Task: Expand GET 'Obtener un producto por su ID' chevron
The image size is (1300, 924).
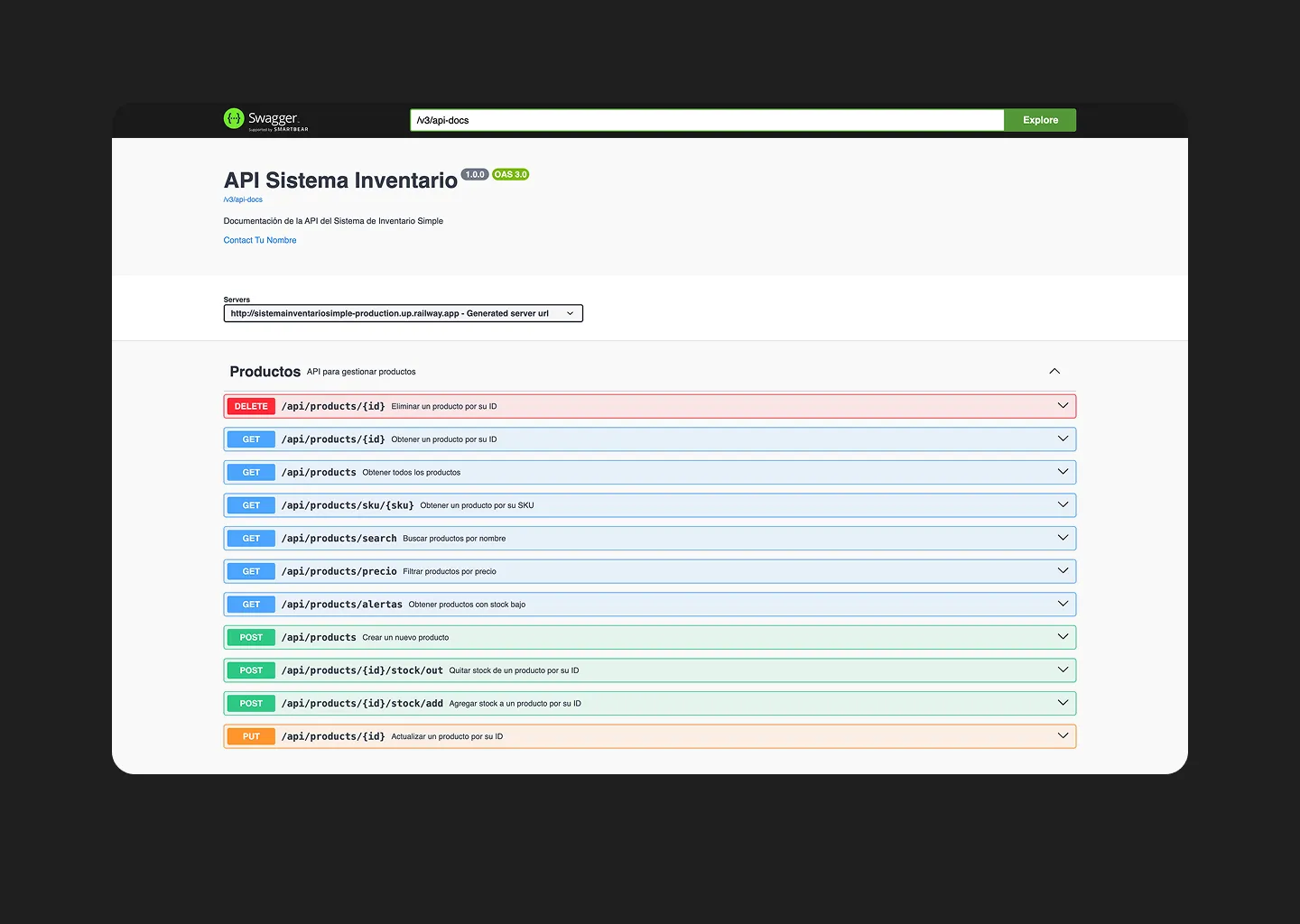Action: (1063, 439)
